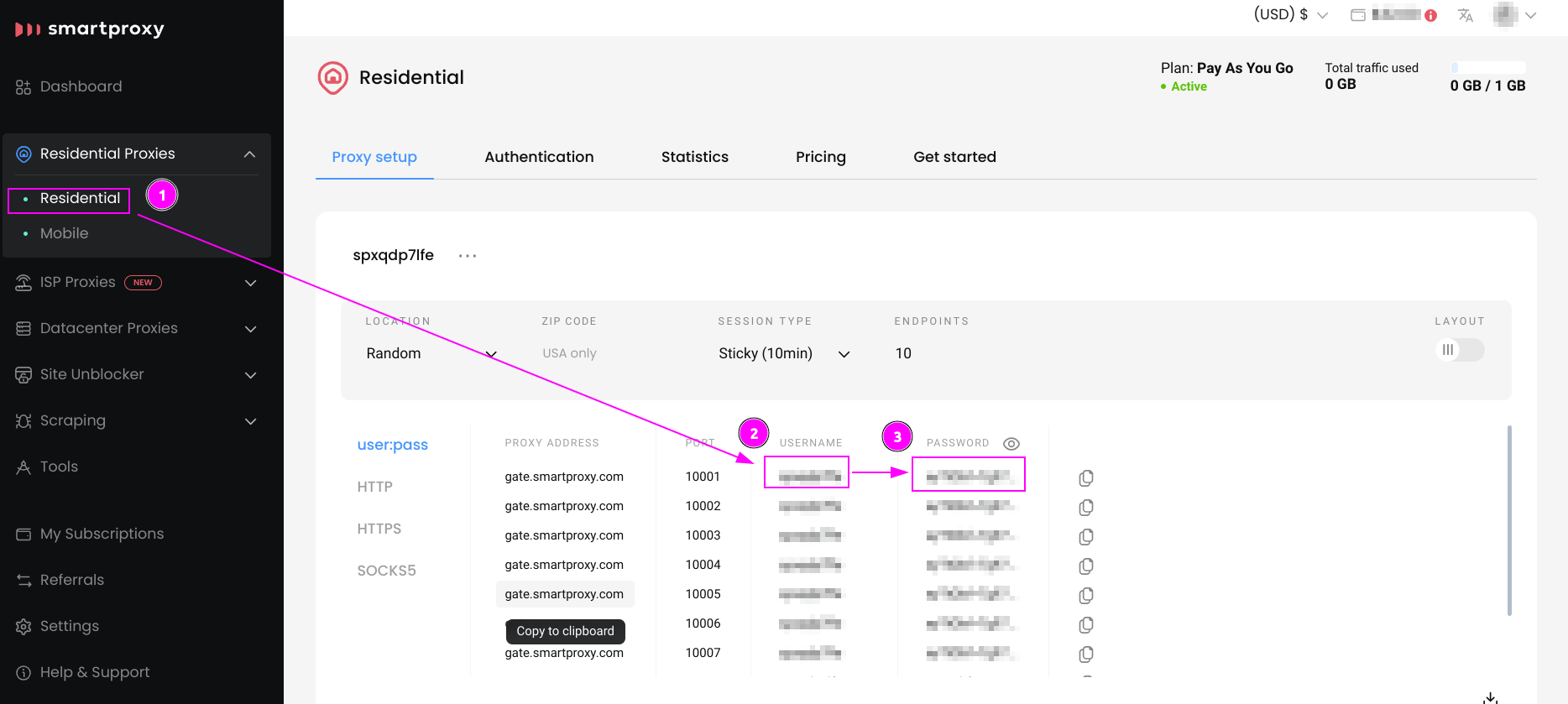Select the SOCKS5 format
Image resolution: width=1568 pixels, height=704 pixels.
(386, 571)
